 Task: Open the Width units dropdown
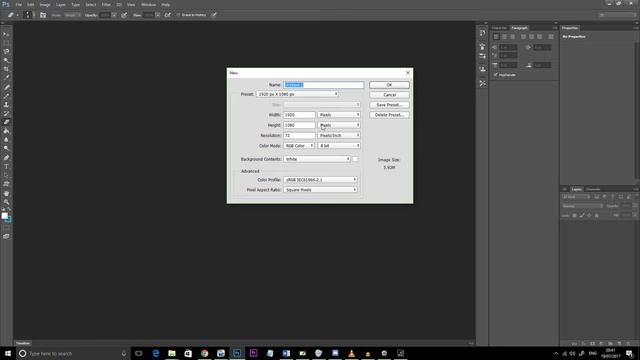click(339, 115)
